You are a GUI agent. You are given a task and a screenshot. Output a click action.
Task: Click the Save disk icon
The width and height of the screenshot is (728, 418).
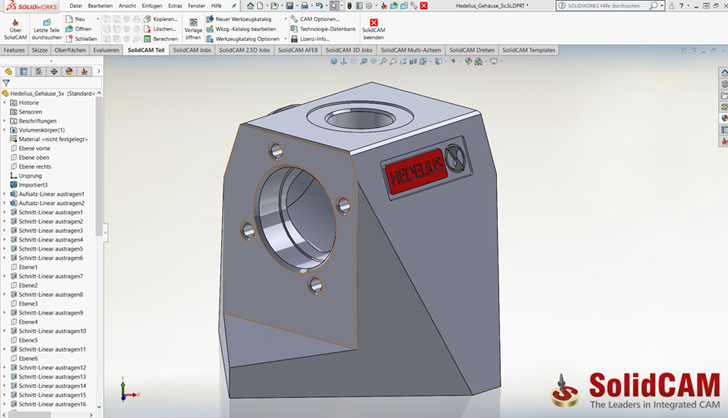tap(290, 6)
